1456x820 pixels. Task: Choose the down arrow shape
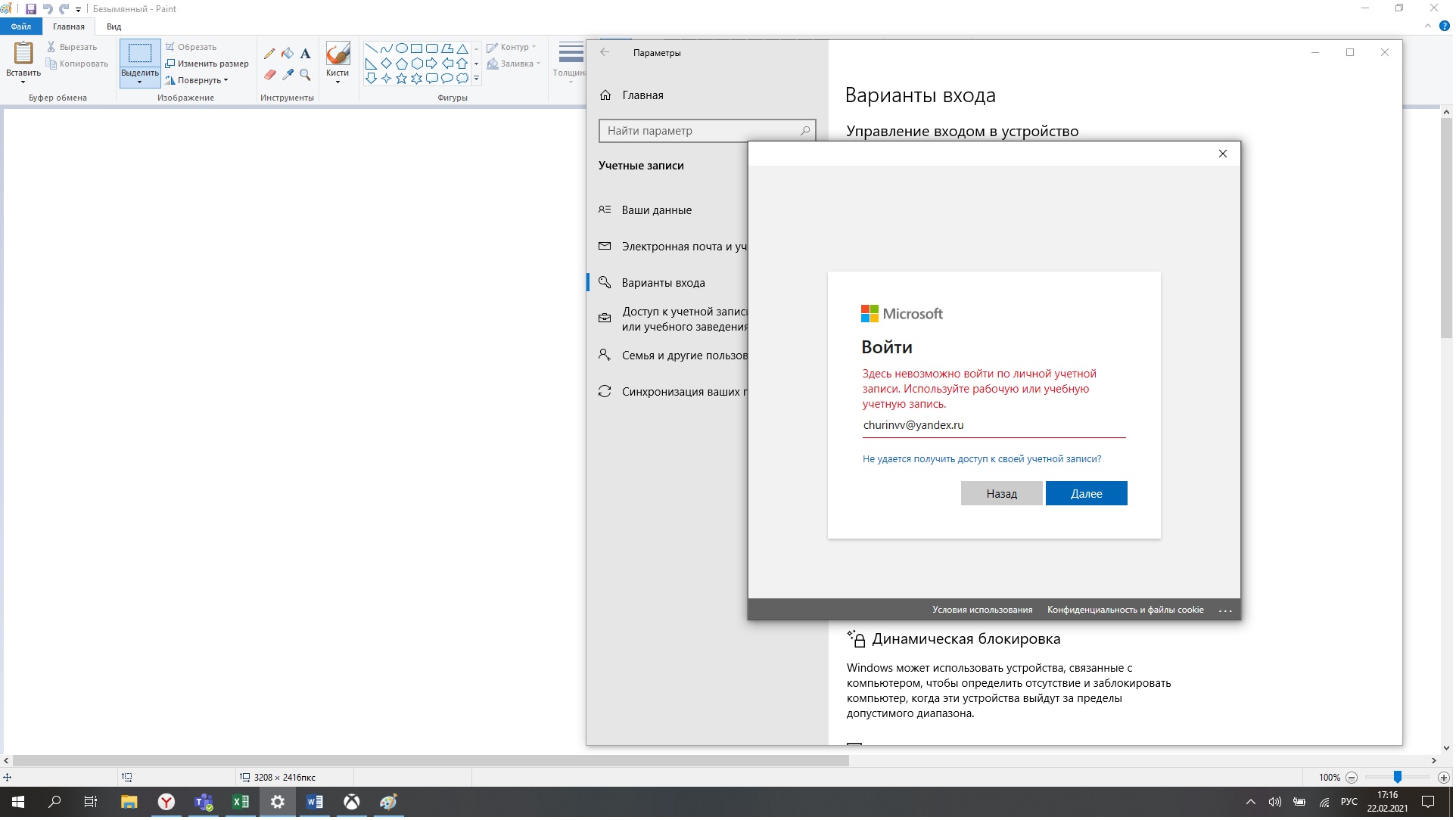(x=372, y=78)
